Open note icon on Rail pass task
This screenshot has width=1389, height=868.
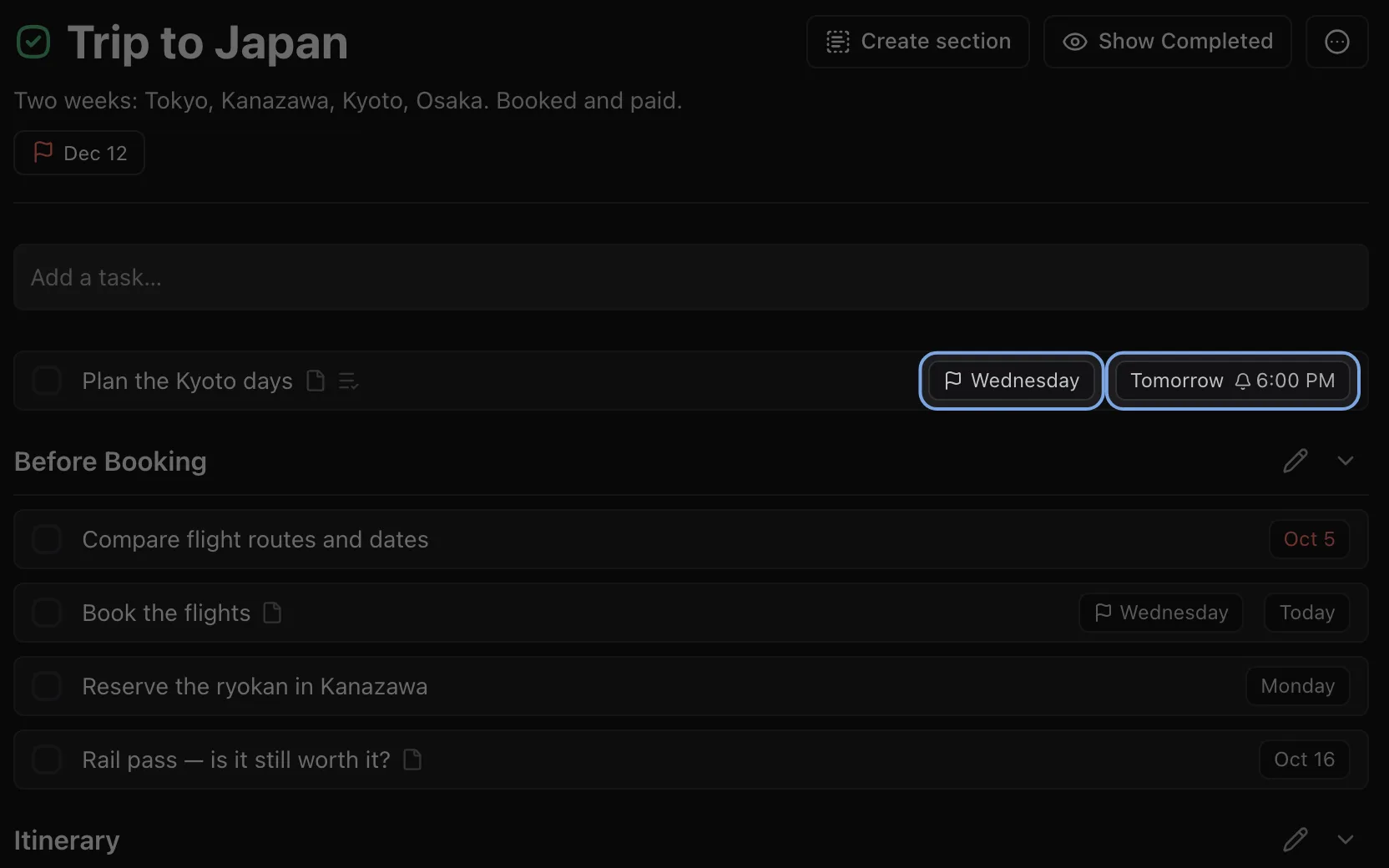click(x=412, y=759)
